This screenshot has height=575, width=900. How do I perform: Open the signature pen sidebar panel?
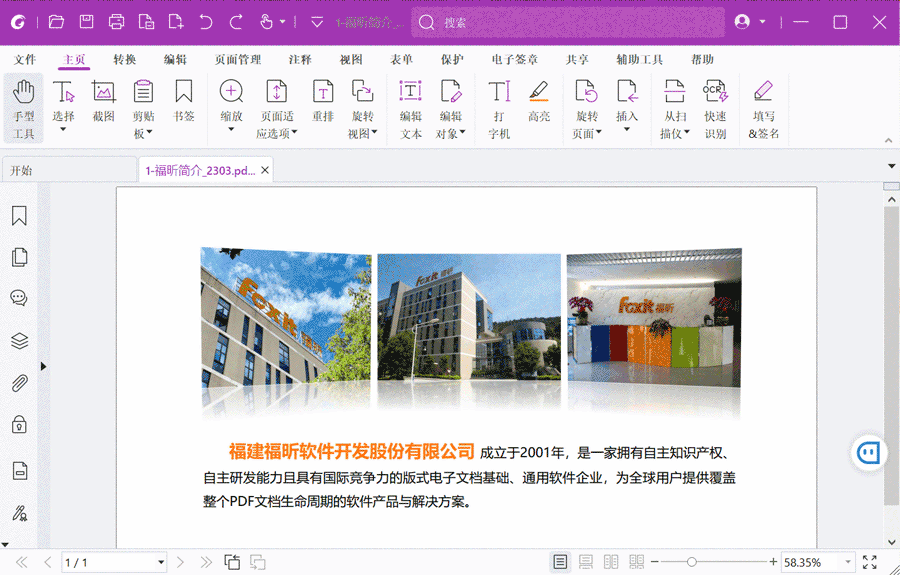19,513
